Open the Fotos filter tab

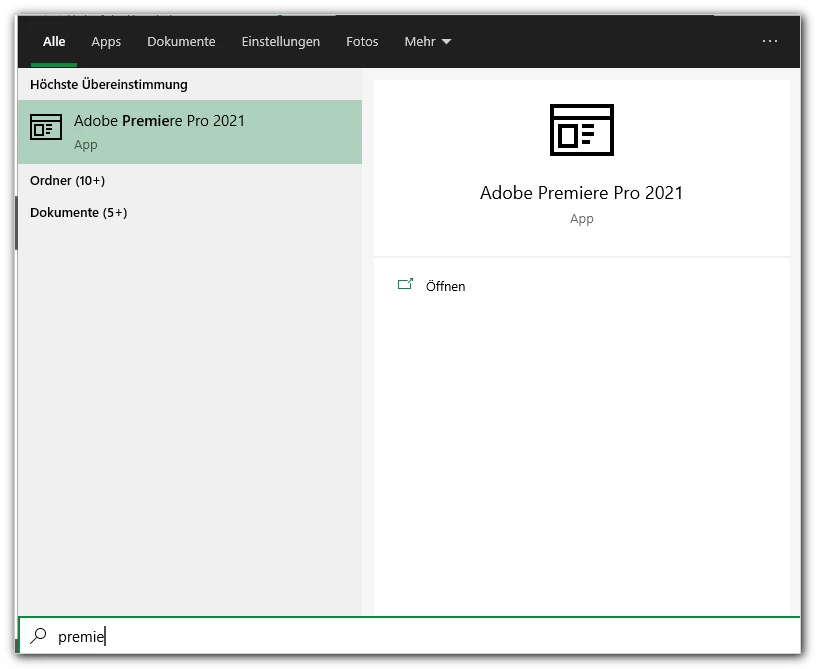tap(362, 42)
